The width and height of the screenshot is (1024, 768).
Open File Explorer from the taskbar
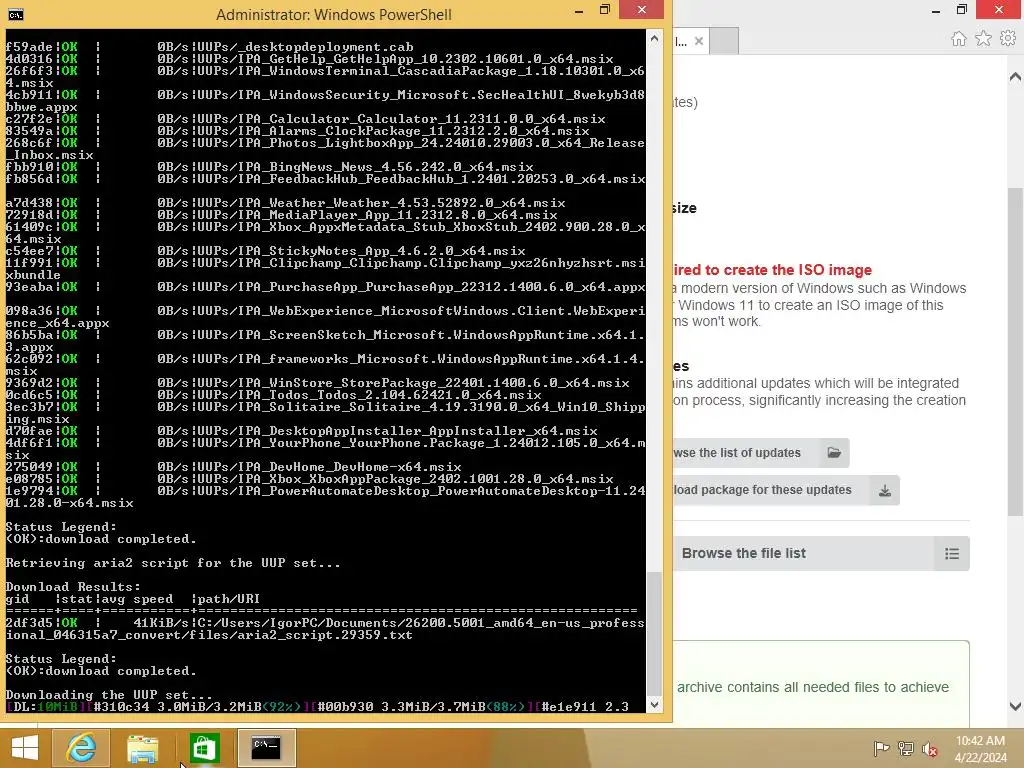142,747
